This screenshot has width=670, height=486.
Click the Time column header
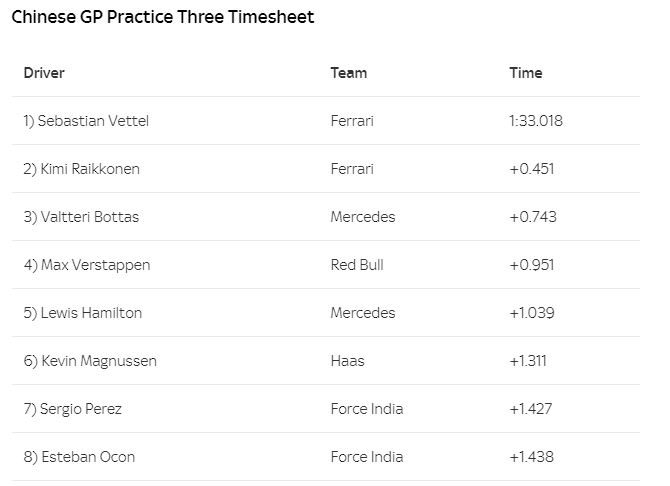pos(525,73)
